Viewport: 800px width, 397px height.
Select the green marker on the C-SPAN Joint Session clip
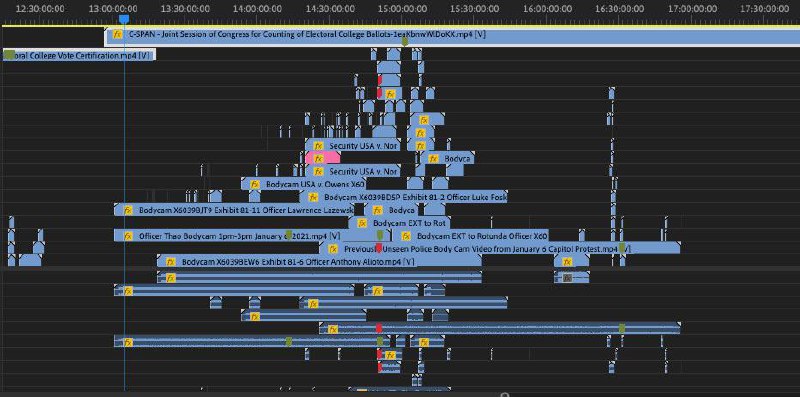405,41
